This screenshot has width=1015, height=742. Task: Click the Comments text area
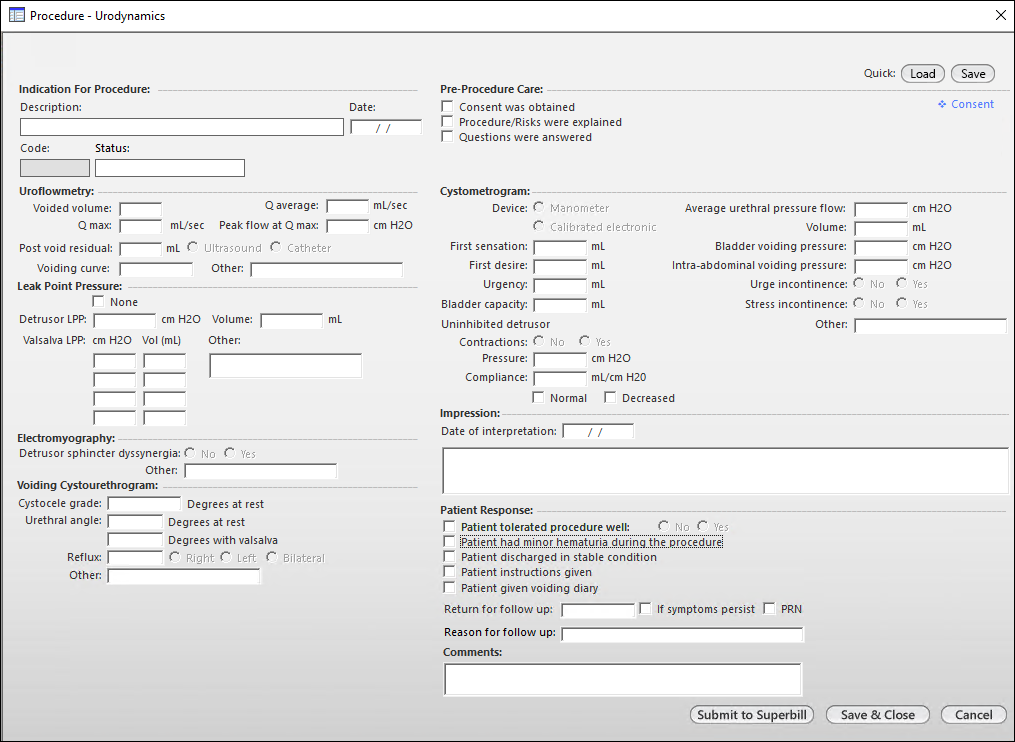pos(623,679)
